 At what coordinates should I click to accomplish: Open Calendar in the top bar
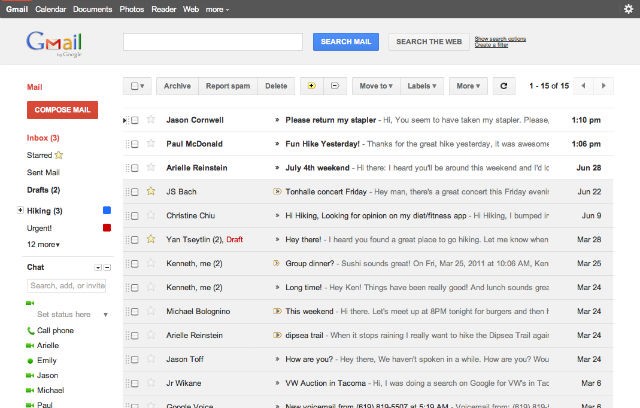pyautogui.click(x=50, y=9)
